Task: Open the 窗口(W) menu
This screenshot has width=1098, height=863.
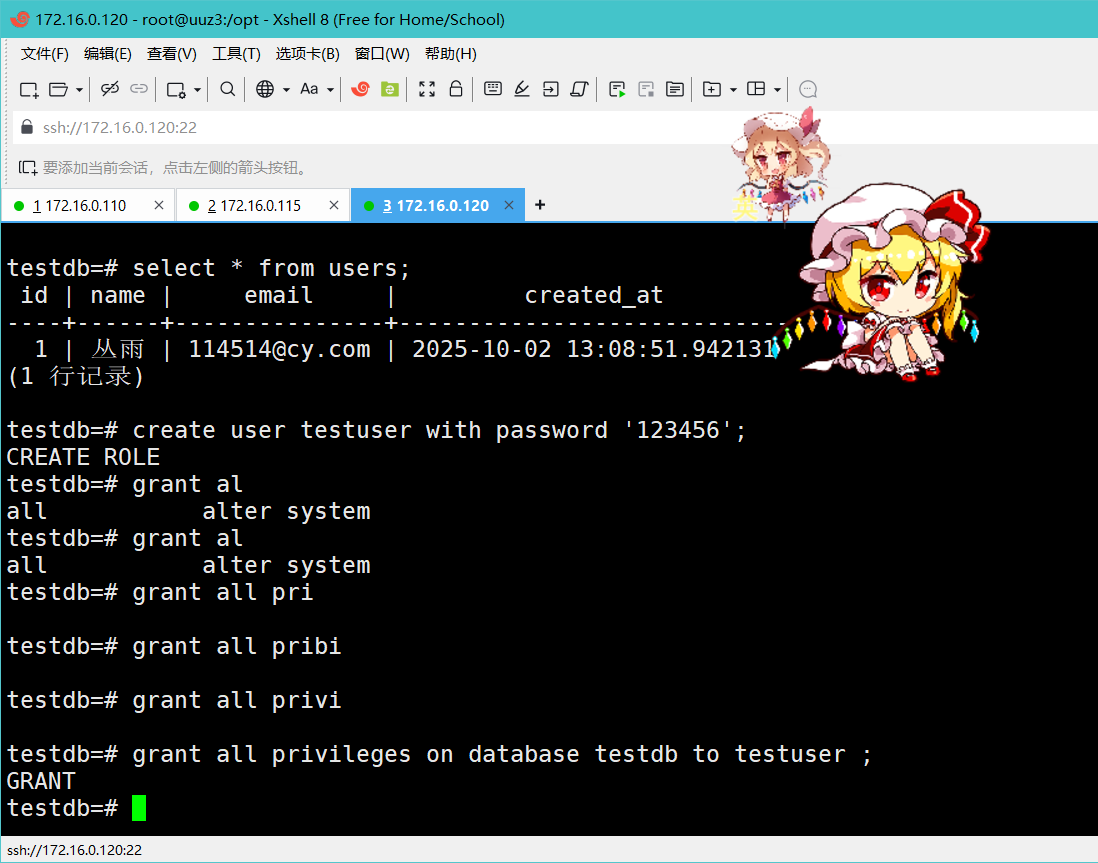Action: pyautogui.click(x=382, y=54)
